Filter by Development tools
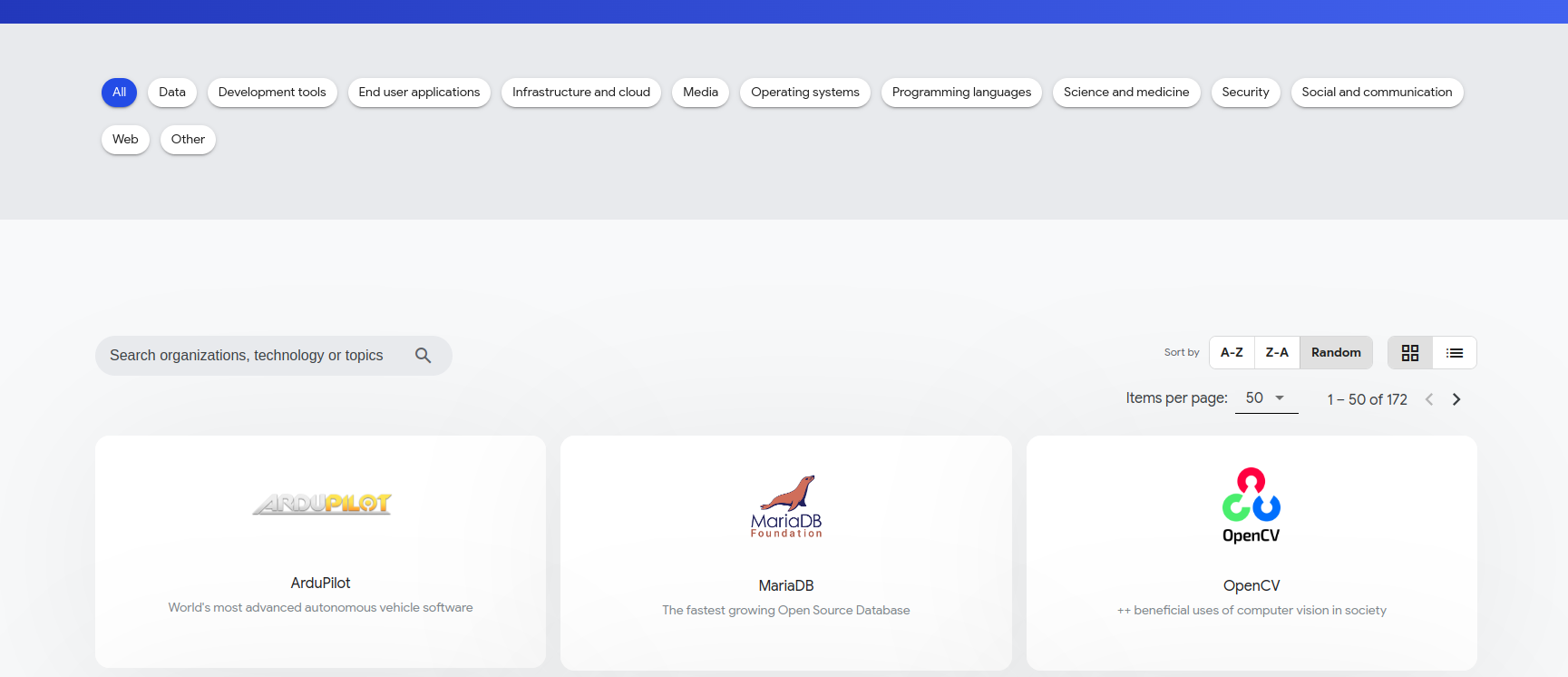This screenshot has width=1568, height=677. point(272,93)
